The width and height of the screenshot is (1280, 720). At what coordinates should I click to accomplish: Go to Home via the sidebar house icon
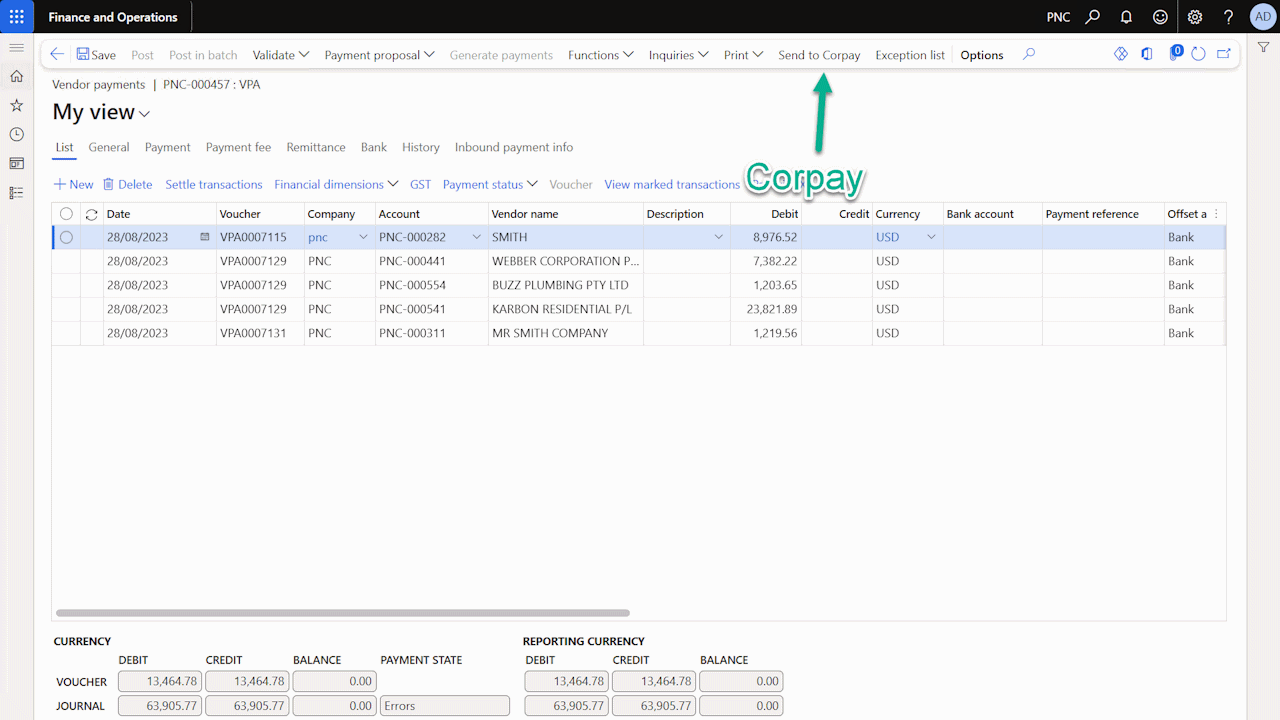16,75
